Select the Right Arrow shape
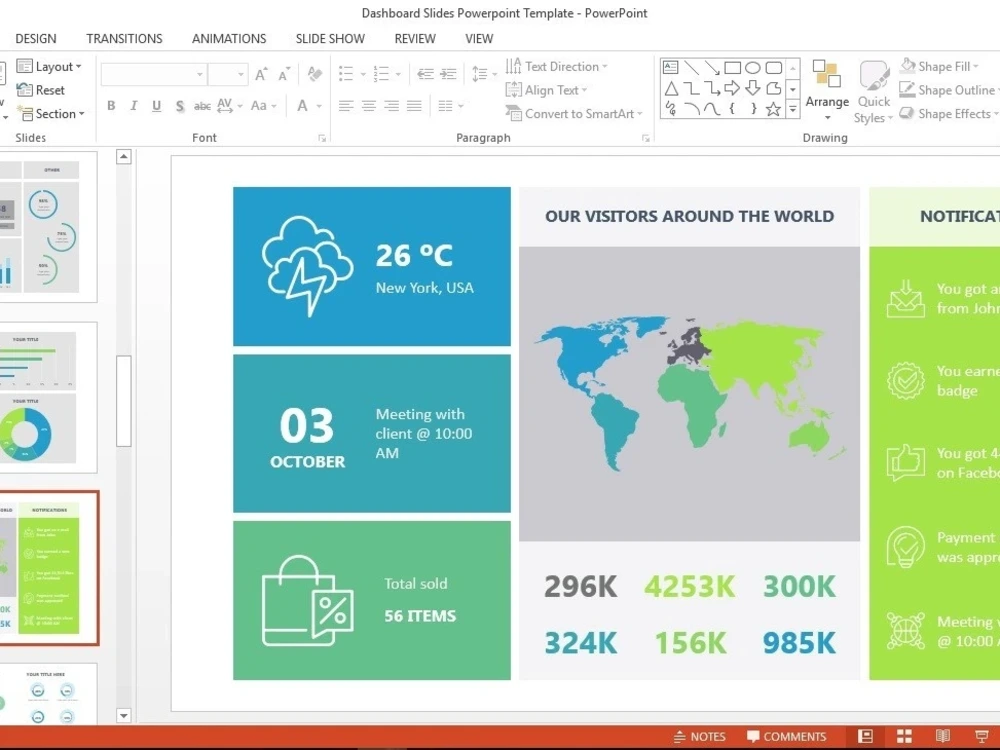The height and width of the screenshot is (750, 1000). tap(732, 88)
